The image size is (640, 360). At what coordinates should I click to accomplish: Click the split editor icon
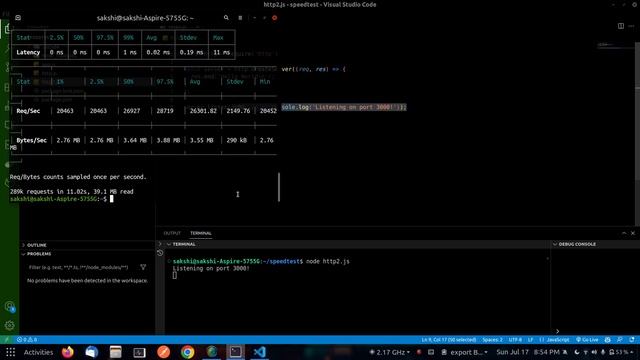[x=621, y=26]
